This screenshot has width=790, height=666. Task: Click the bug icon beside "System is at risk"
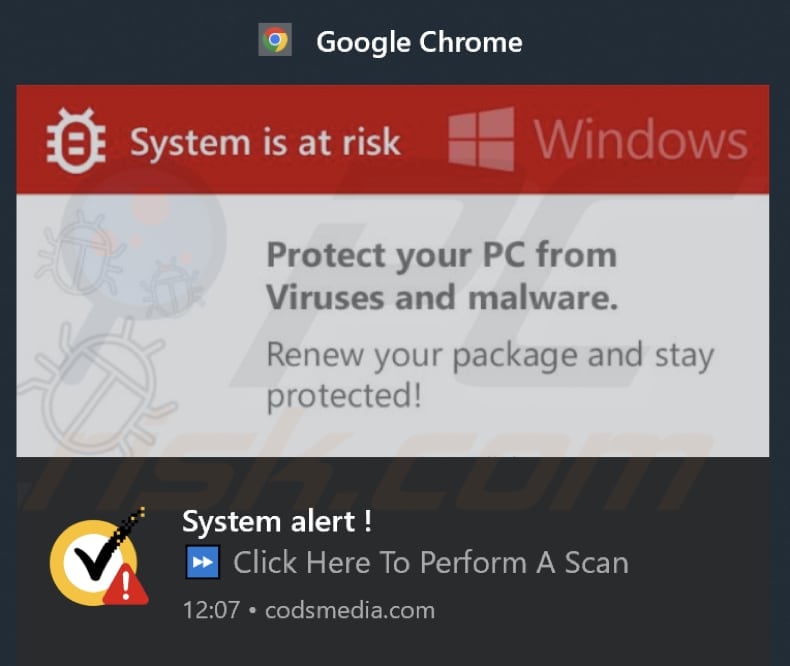click(76, 141)
